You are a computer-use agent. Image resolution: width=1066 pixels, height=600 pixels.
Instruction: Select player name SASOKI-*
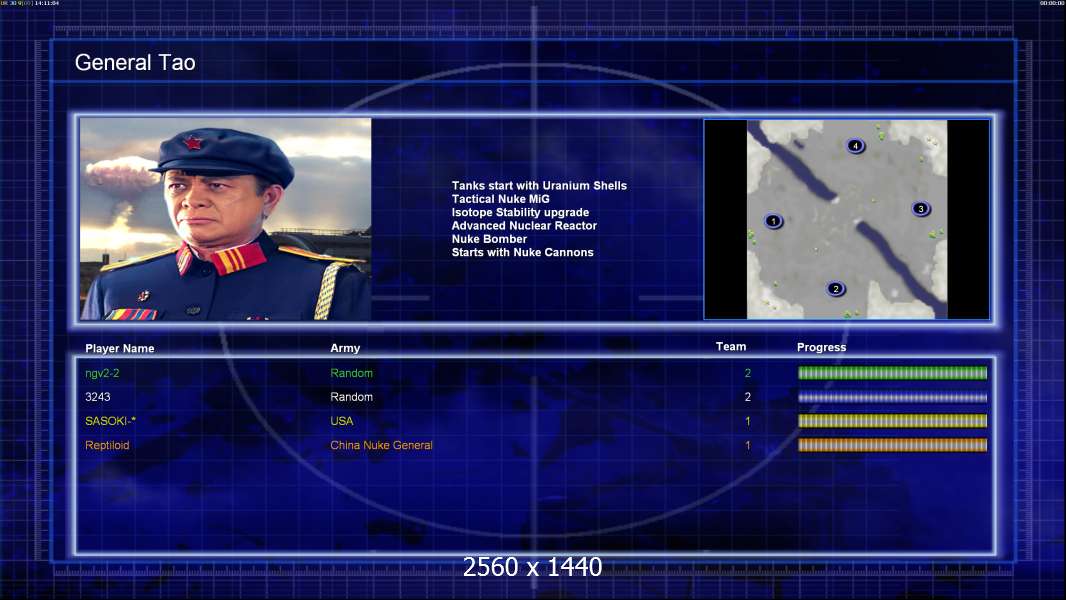pos(110,421)
